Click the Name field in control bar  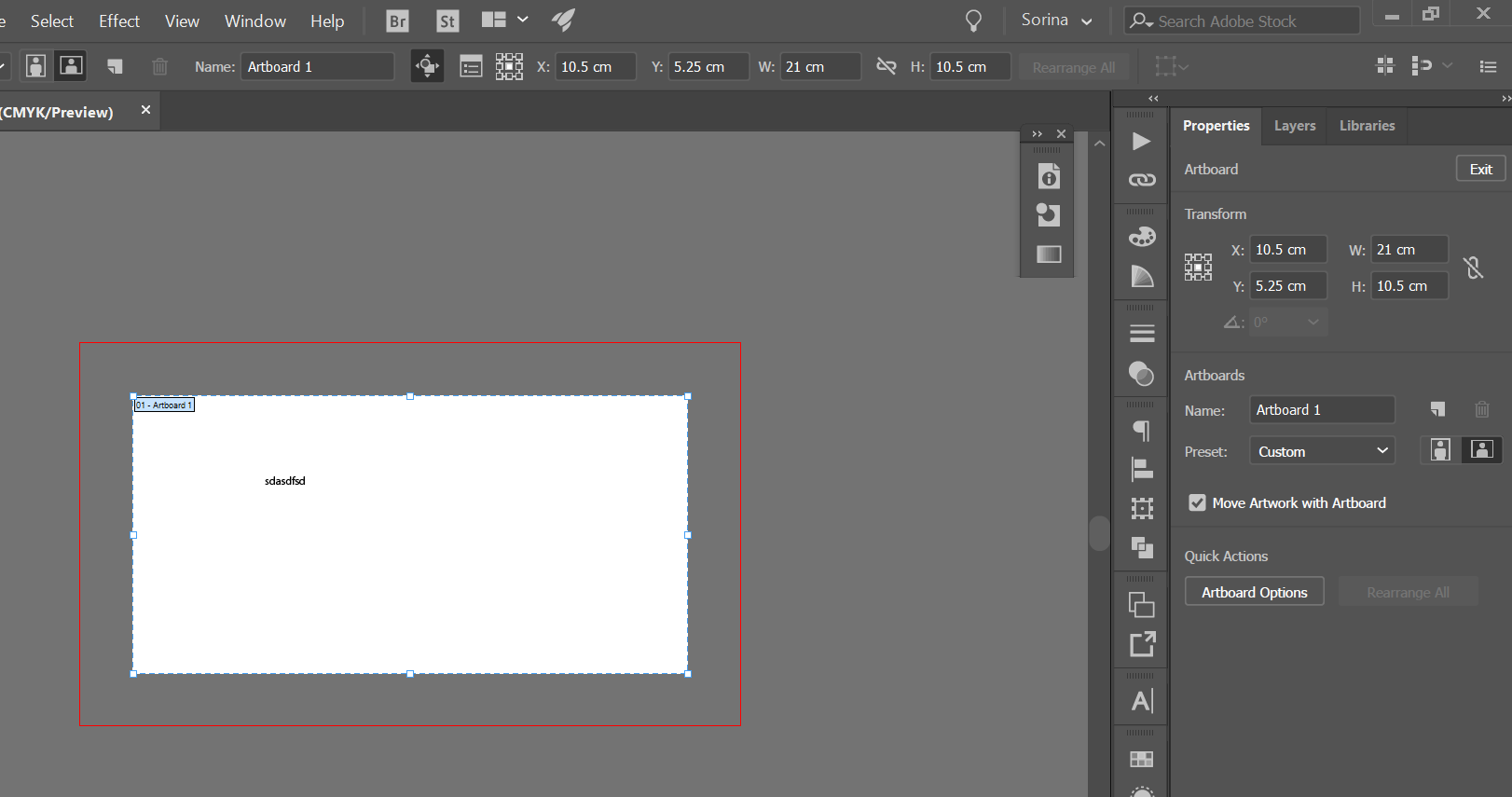tap(317, 66)
